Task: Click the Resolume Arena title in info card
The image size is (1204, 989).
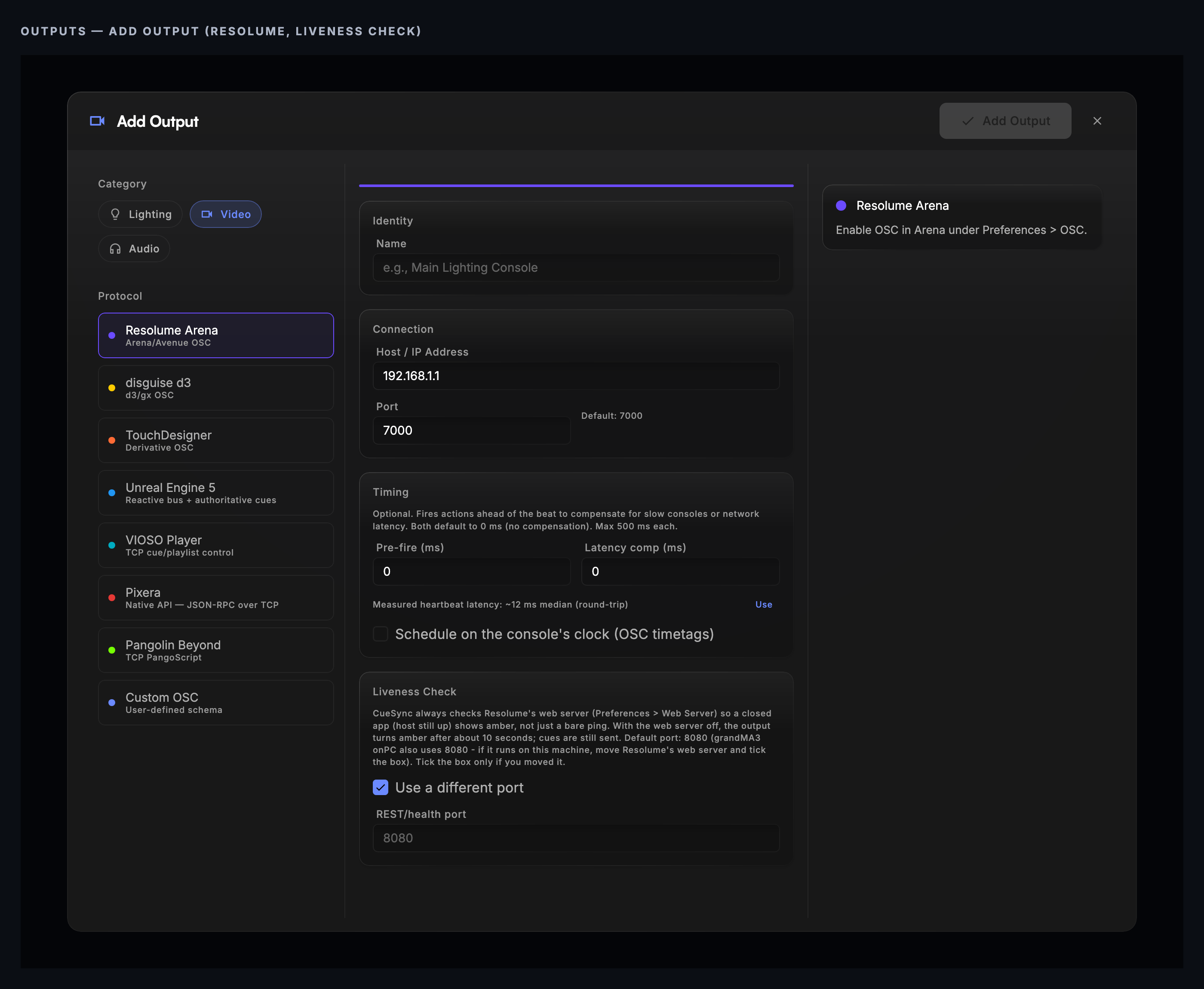Action: (902, 206)
